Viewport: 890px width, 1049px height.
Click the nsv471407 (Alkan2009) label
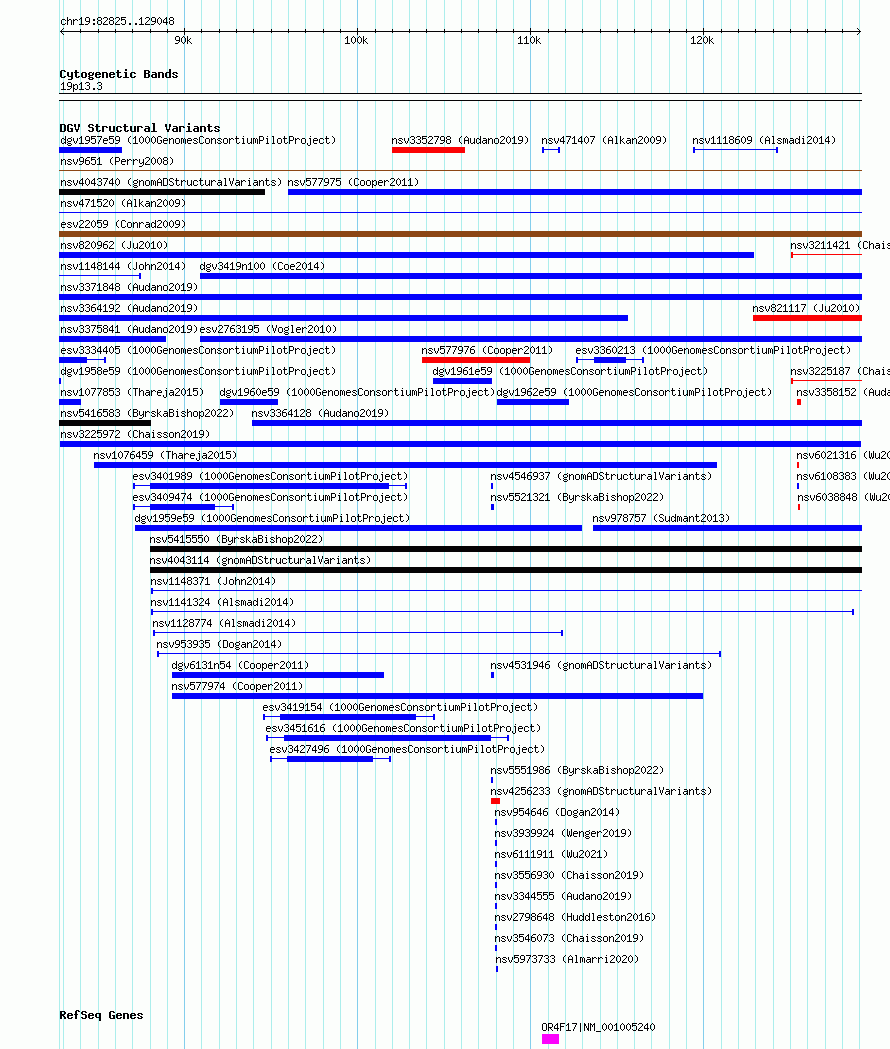click(604, 140)
